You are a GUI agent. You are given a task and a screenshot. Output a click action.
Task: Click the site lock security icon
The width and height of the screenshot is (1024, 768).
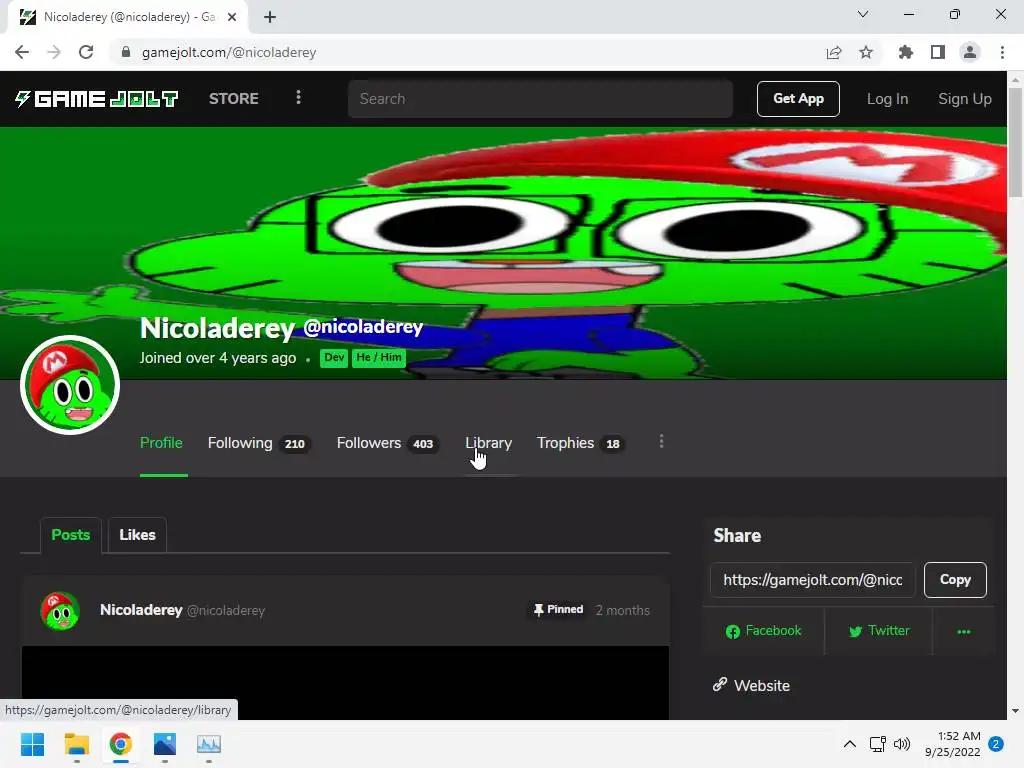(x=126, y=52)
